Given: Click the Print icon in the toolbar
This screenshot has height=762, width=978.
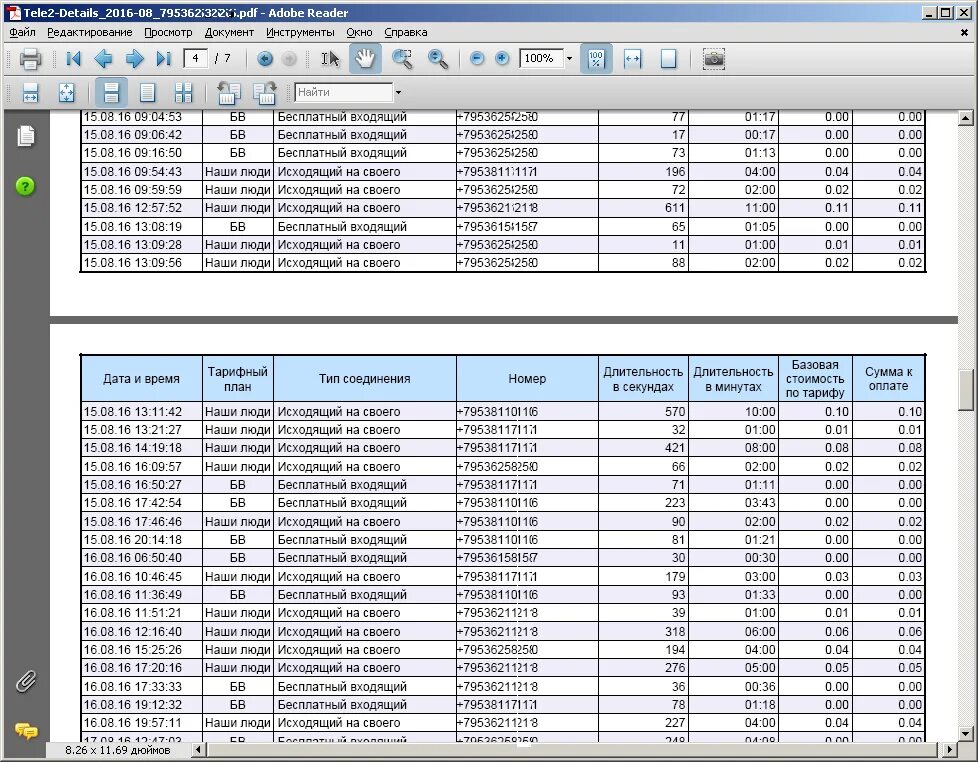Looking at the screenshot, I should pos(29,59).
